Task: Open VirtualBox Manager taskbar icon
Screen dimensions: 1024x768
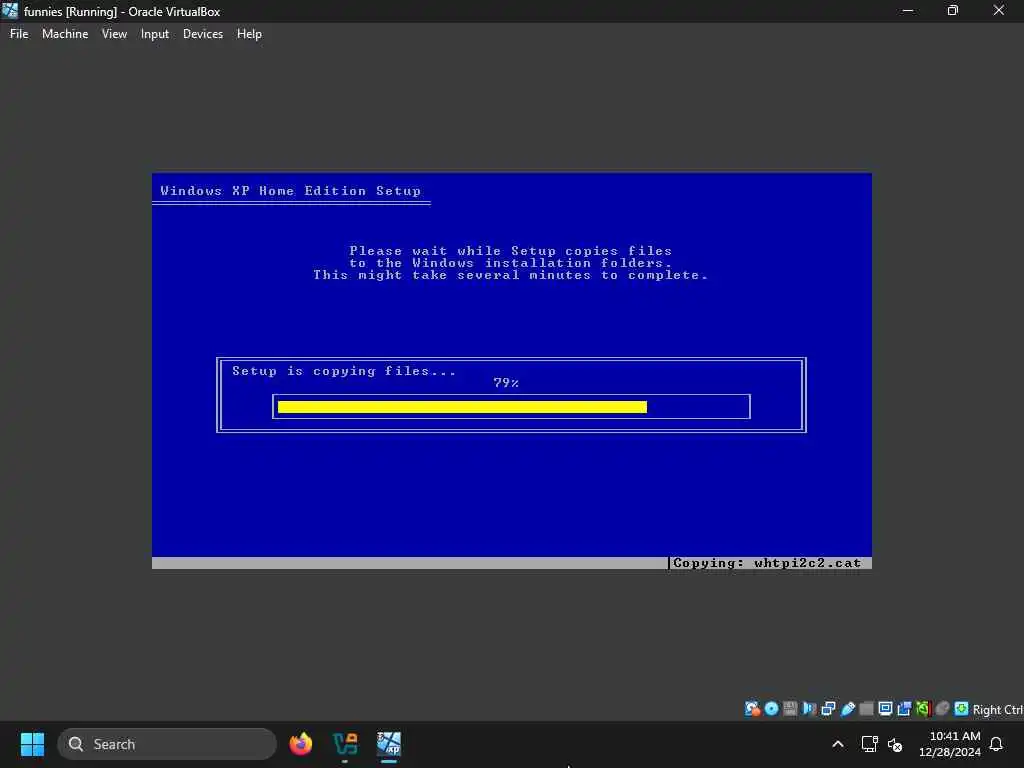Action: pos(345,744)
